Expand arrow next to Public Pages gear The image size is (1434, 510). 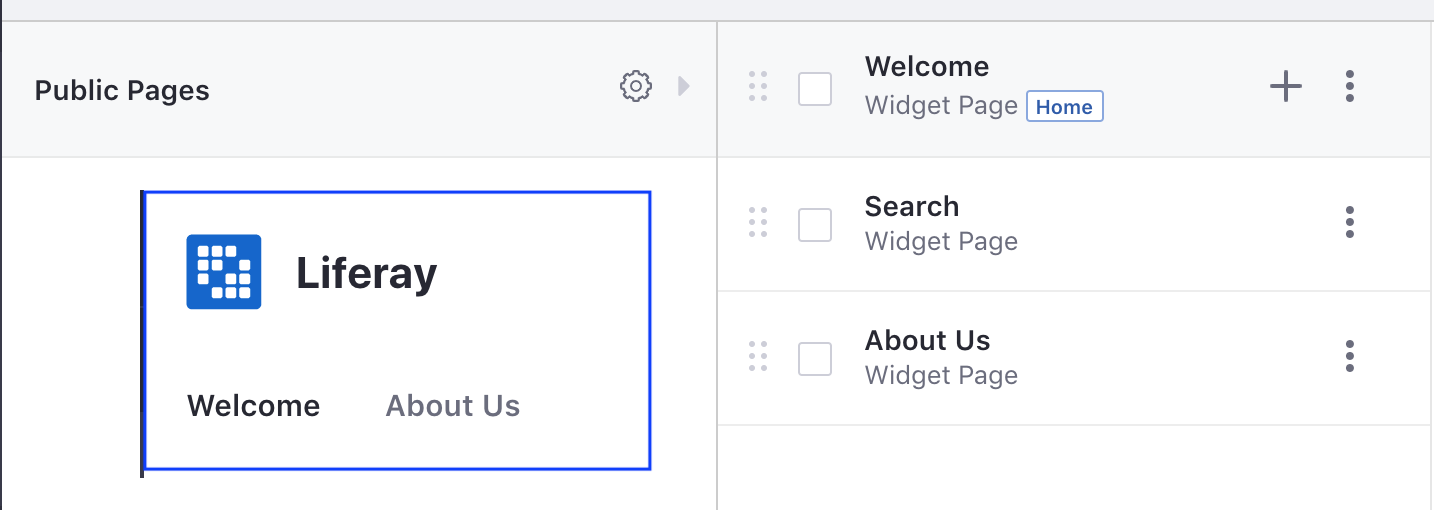[x=684, y=87]
